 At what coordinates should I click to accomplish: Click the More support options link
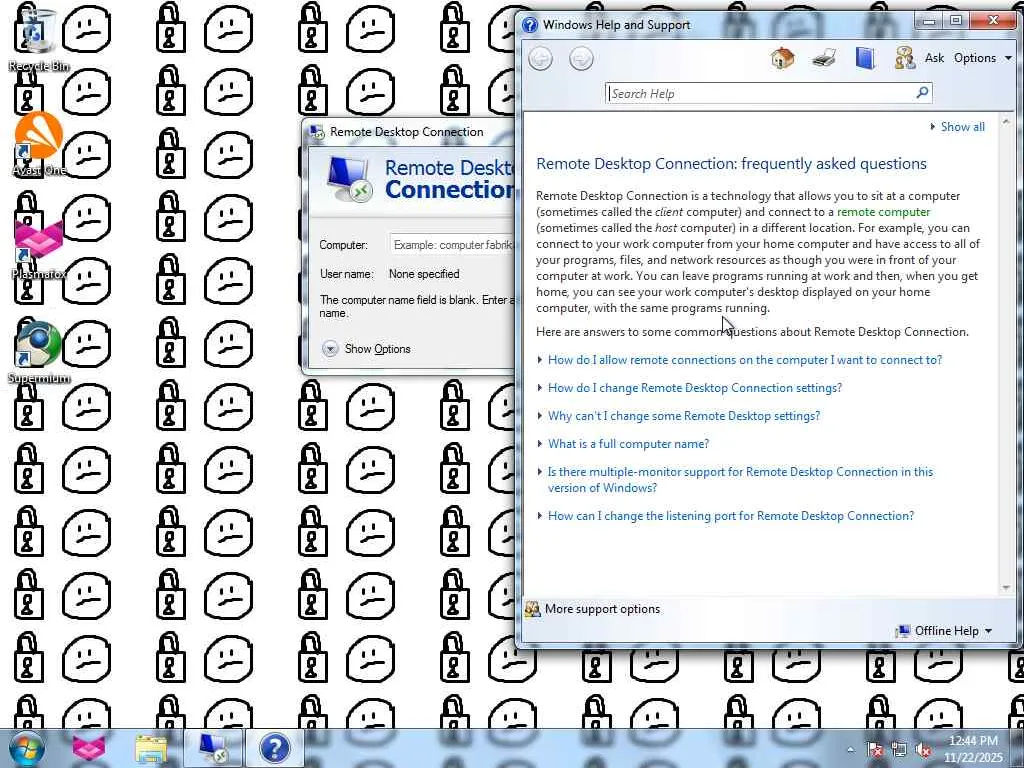602,609
